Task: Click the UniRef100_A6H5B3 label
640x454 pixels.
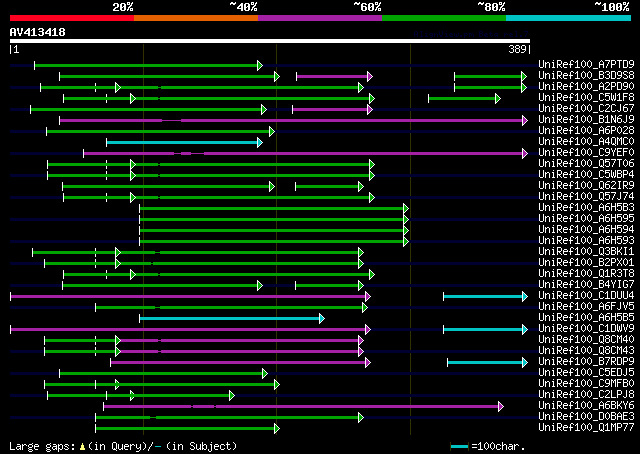Action: 586,207
